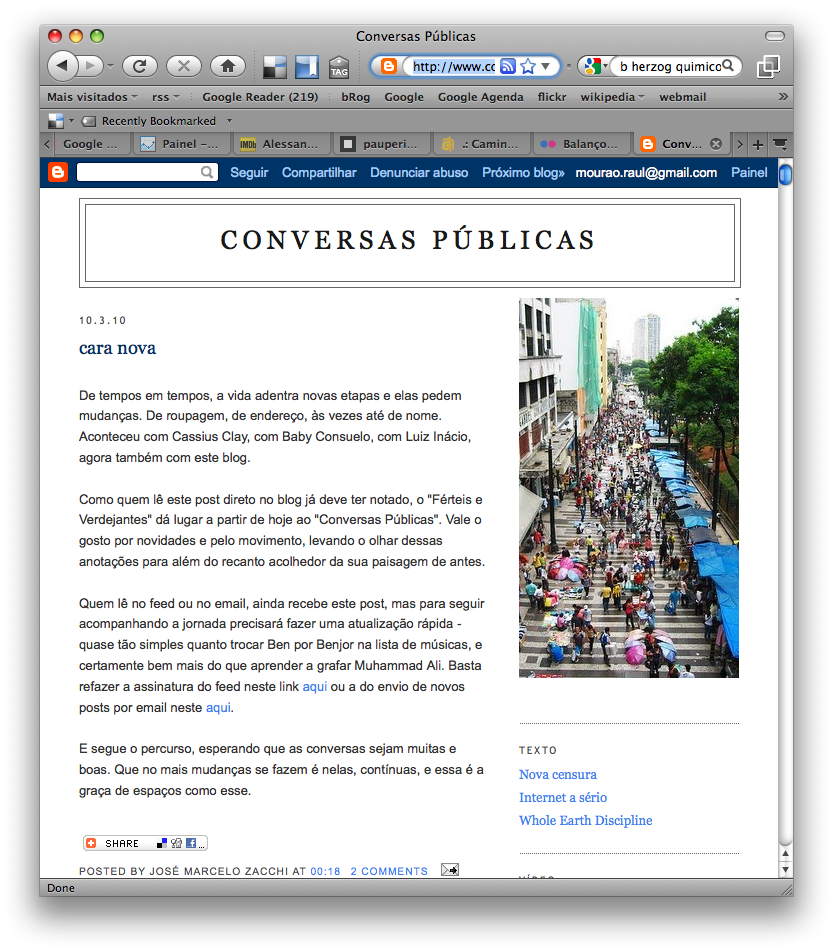This screenshot has height=951, width=833.
Task: Click the Blogger logo in the navbar
Action: [58, 173]
